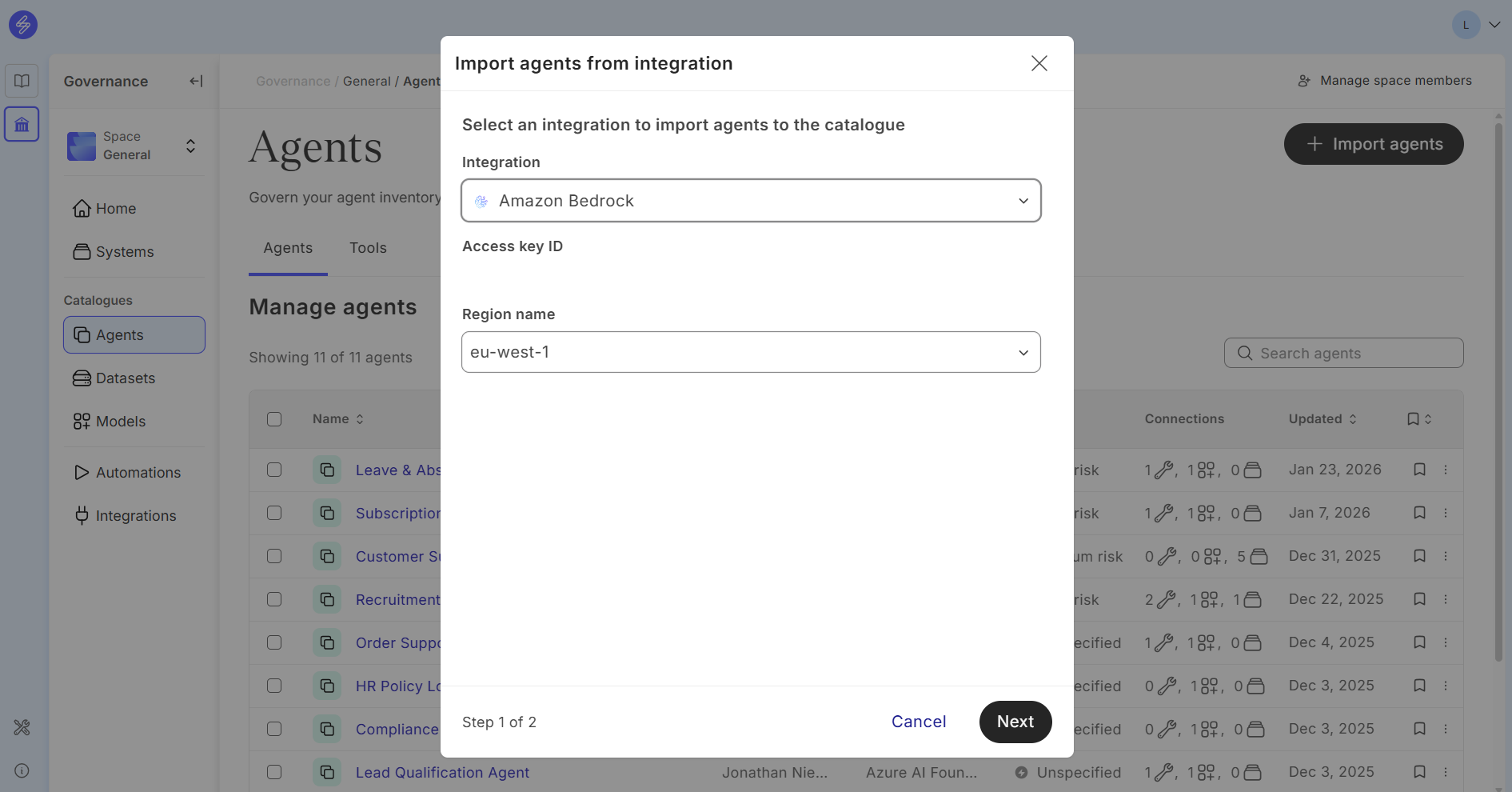Image resolution: width=1512 pixels, height=792 pixels.
Task: Click the info icon at bottom left
Action: [22, 770]
